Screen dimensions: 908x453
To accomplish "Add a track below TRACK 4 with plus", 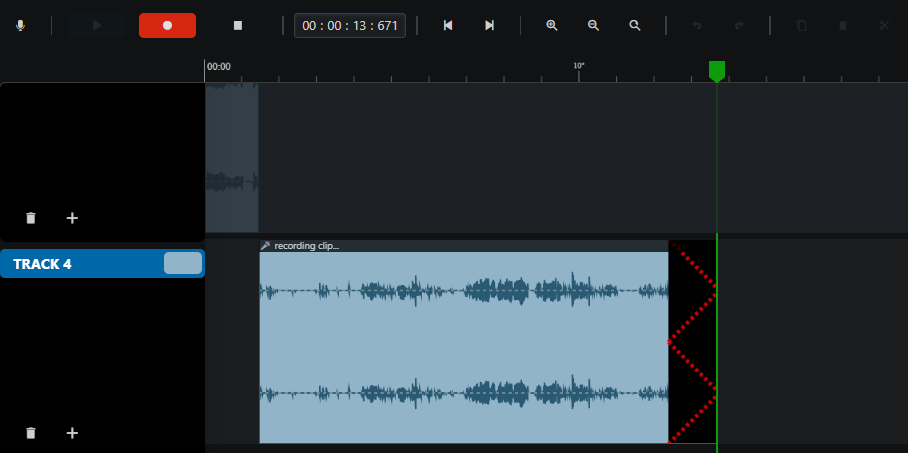I will [x=72, y=433].
